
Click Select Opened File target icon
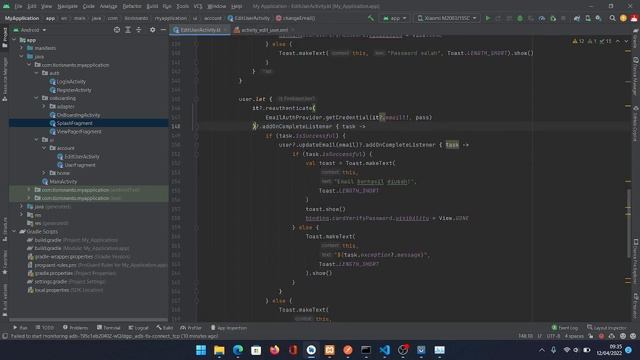[x=117, y=30]
